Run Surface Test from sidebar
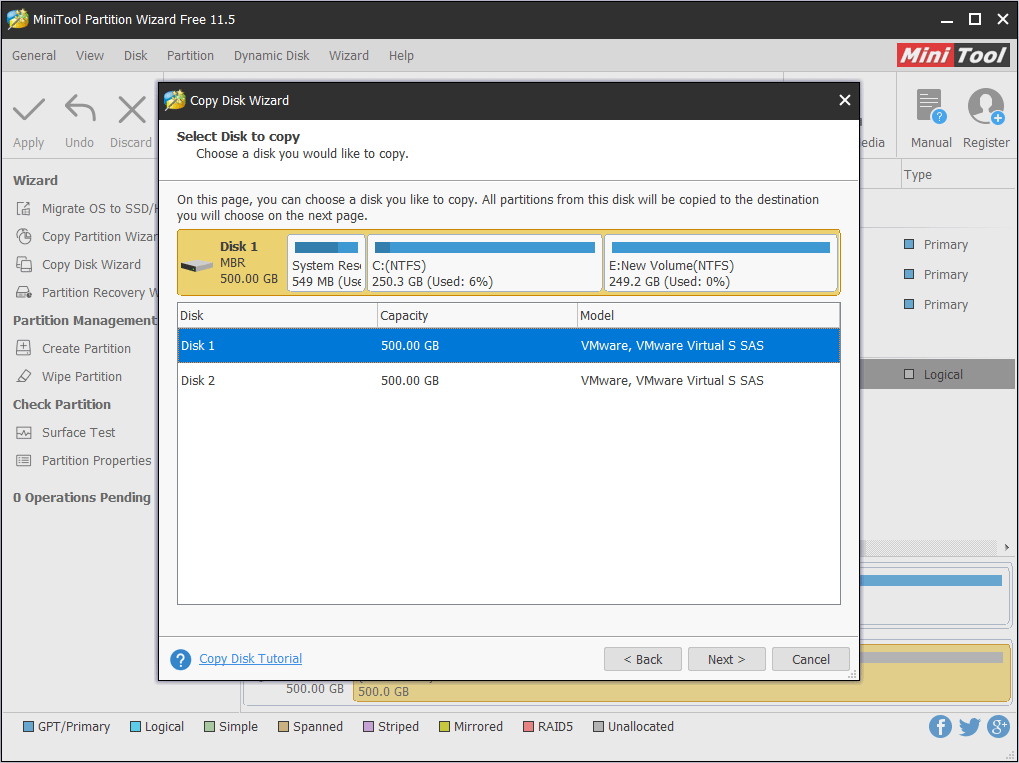Viewport: 1019px width, 763px height. pyautogui.click(x=65, y=432)
